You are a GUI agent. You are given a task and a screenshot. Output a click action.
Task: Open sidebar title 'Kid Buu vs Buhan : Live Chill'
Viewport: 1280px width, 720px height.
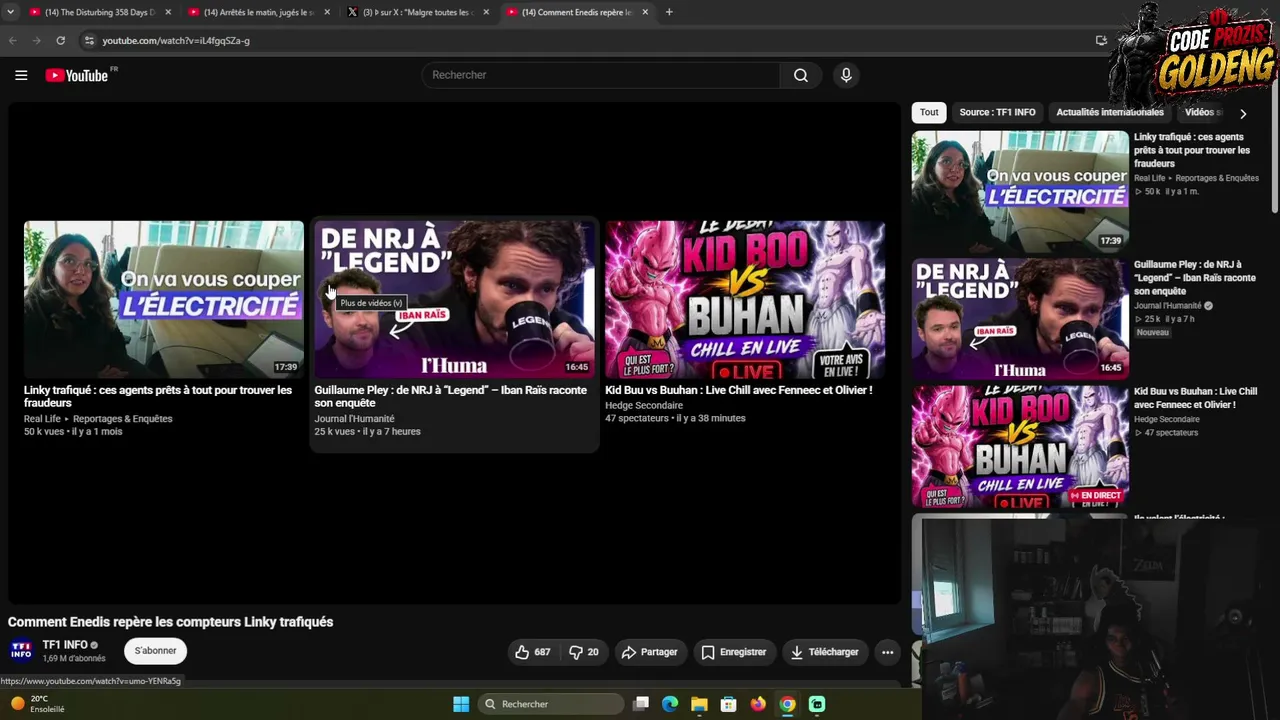[1196, 398]
